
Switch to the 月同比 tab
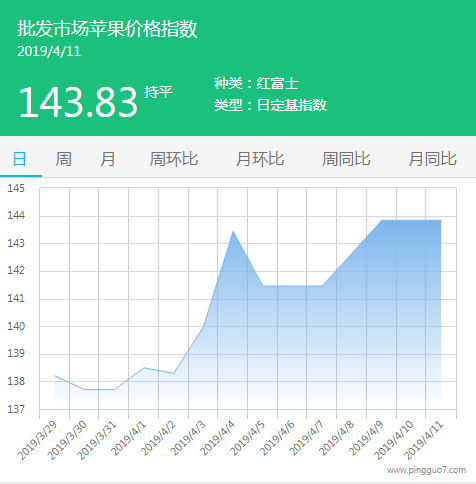coord(432,159)
